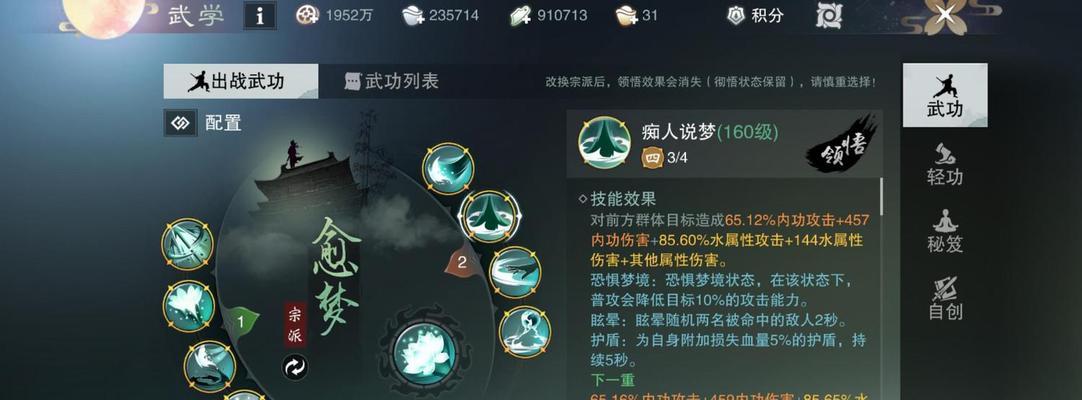Select the highlighted 痴人说梦 skill slot

(x=489, y=217)
